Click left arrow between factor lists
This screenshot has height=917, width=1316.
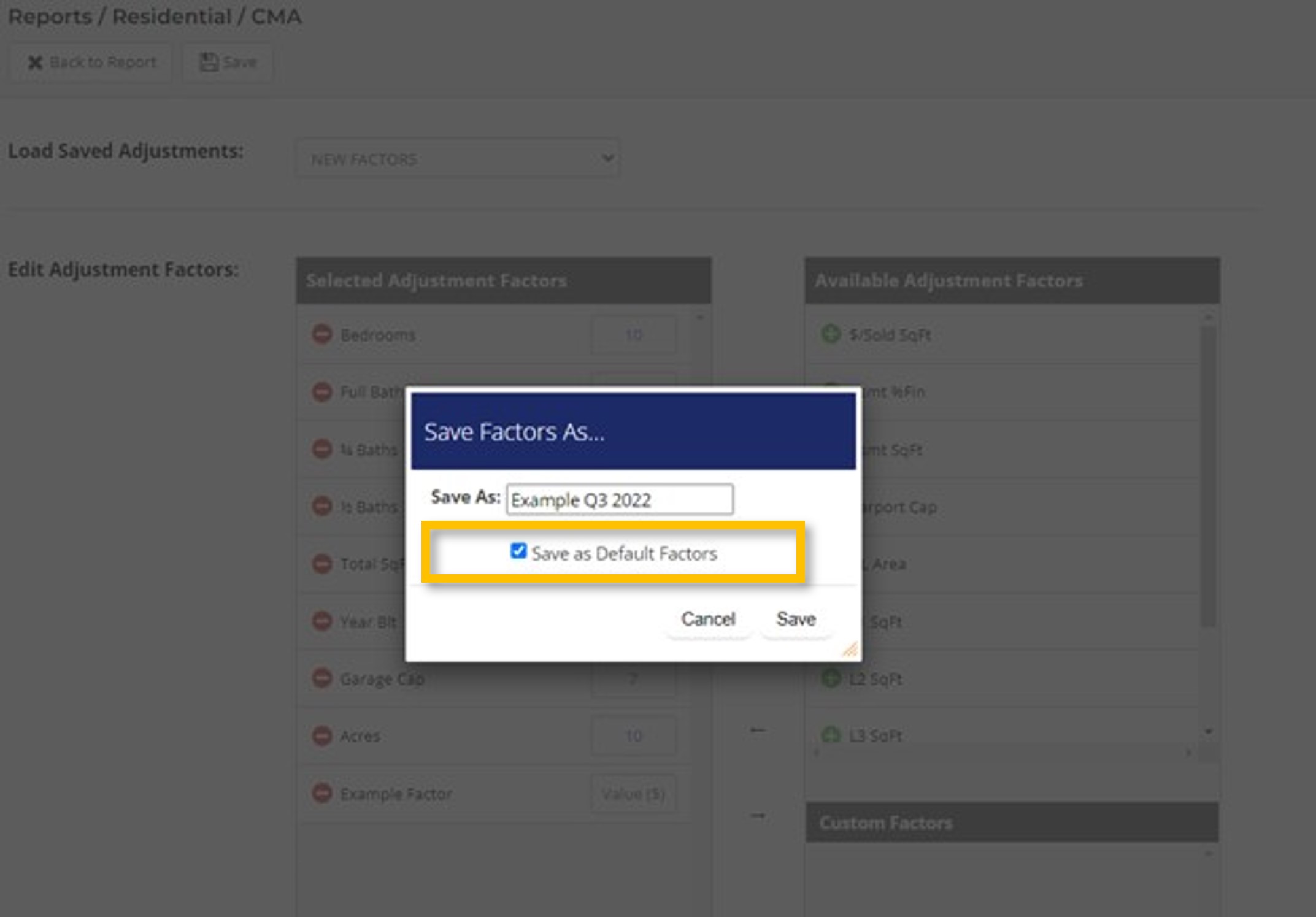[x=758, y=730]
